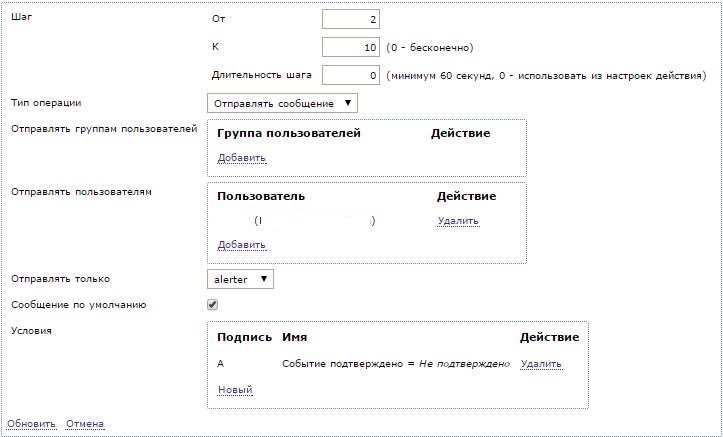Click the "От" step start input field
Viewport: 723px width, 437px height.
[350, 19]
